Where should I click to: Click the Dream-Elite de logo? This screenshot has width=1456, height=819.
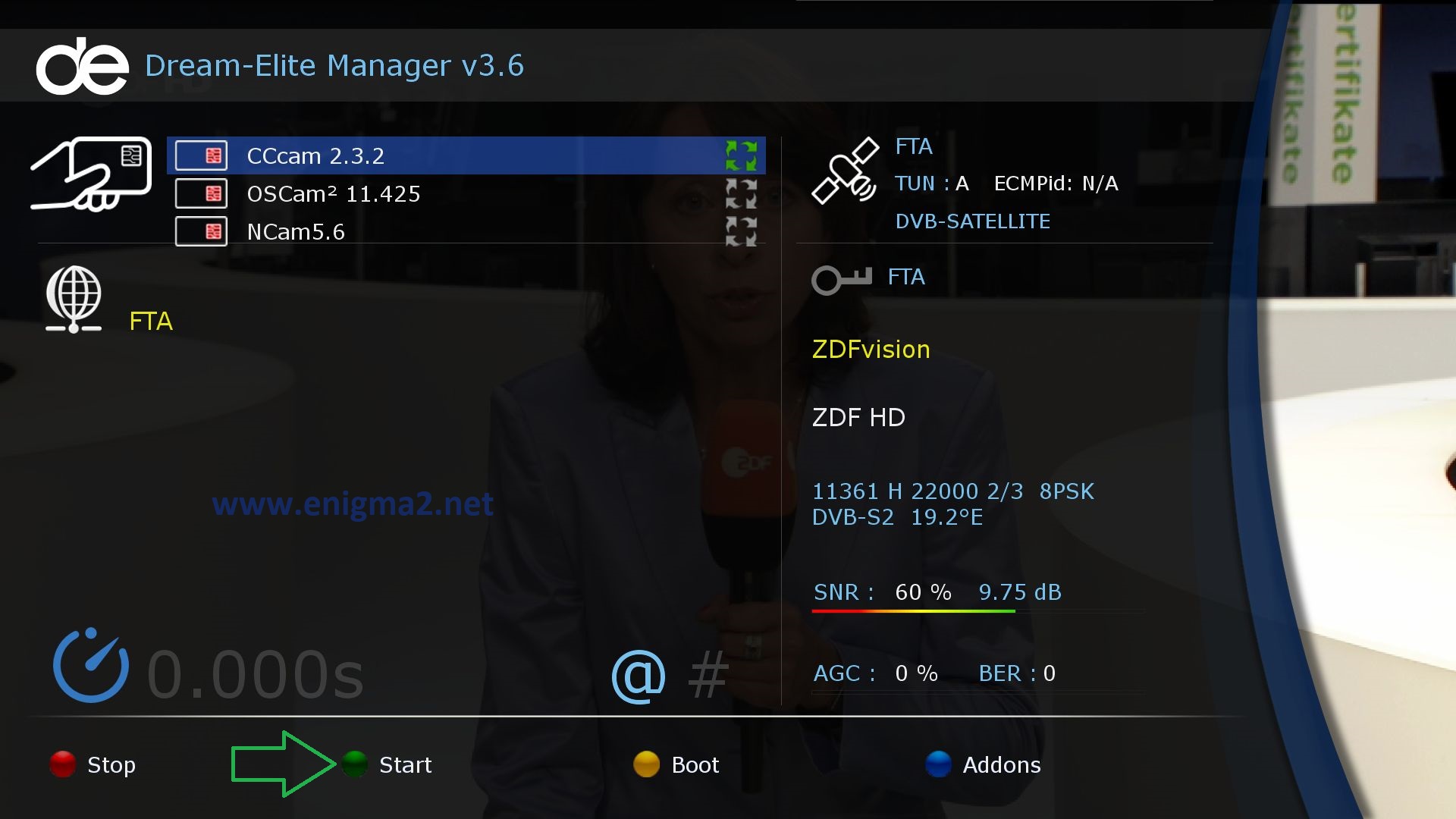click(83, 67)
